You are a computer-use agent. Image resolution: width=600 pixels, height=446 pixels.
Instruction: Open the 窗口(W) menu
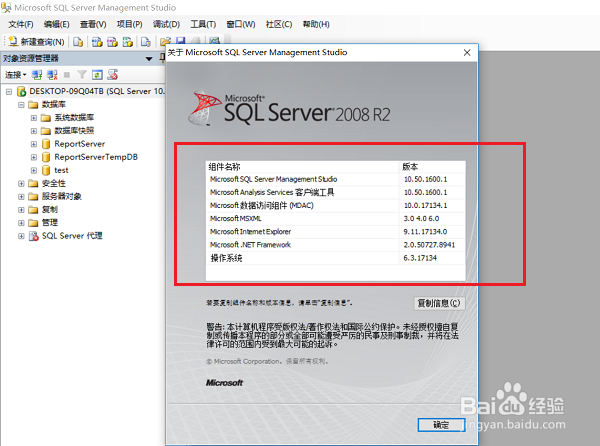pos(241,24)
